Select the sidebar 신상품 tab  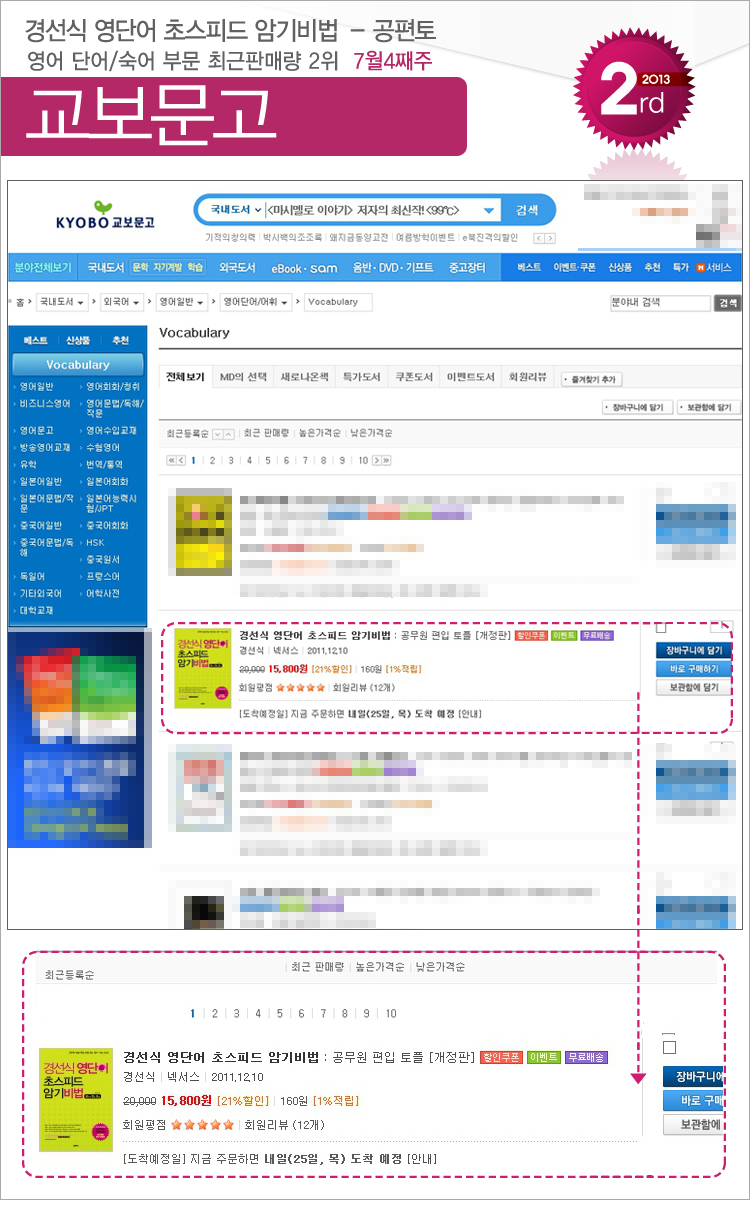pos(78,341)
